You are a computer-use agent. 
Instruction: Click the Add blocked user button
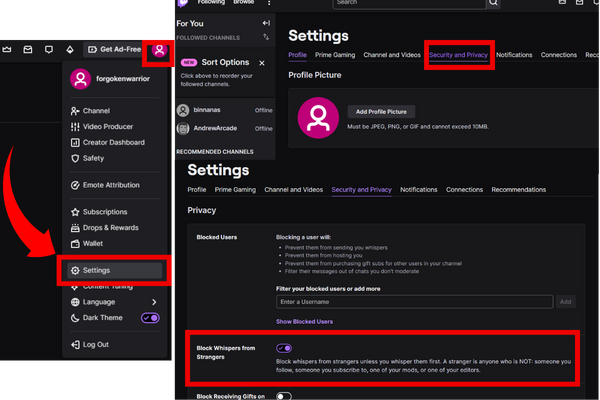[x=566, y=302]
